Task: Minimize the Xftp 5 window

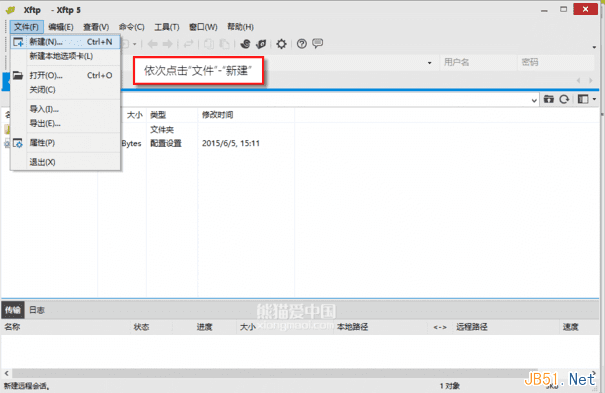Action: (544, 10)
